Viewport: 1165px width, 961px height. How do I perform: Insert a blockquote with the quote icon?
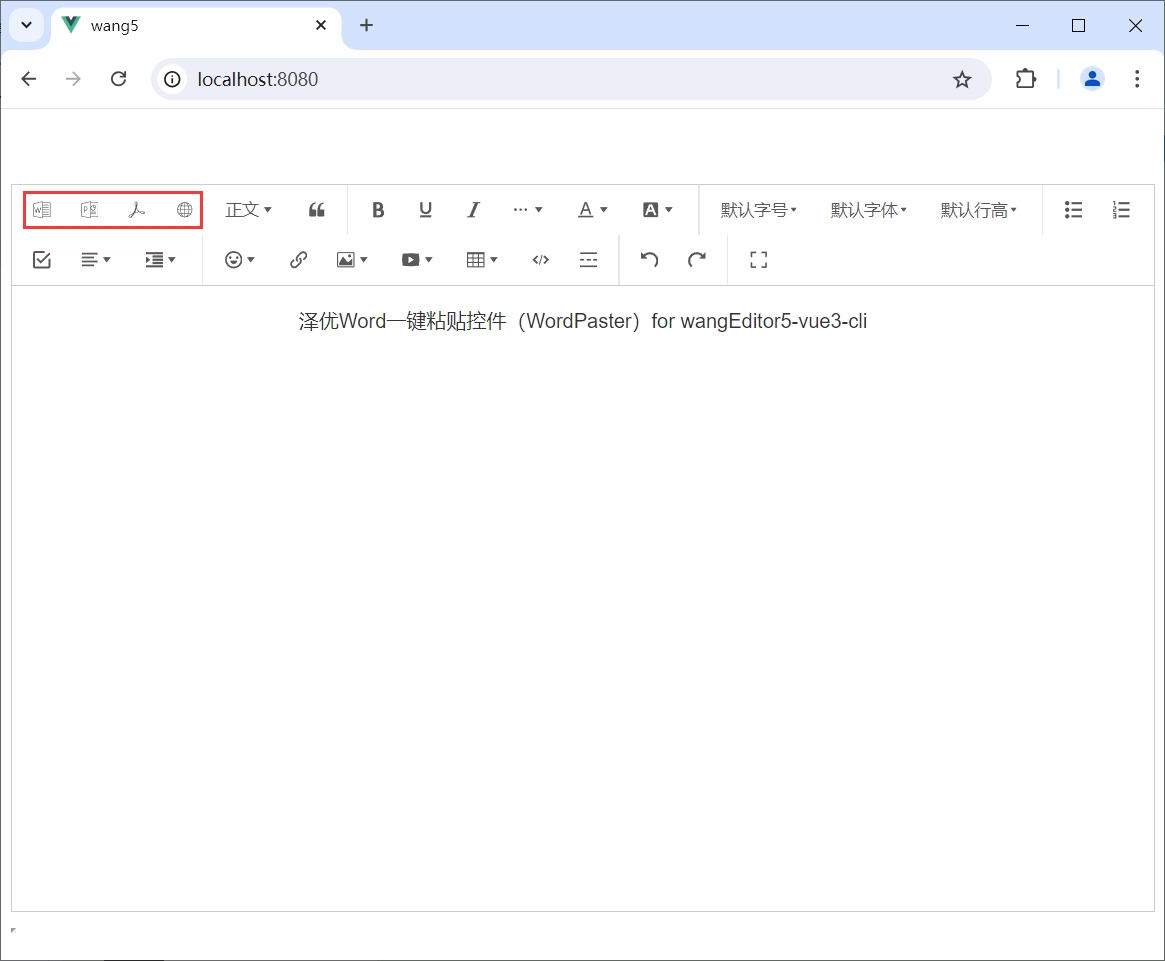pyautogui.click(x=317, y=210)
